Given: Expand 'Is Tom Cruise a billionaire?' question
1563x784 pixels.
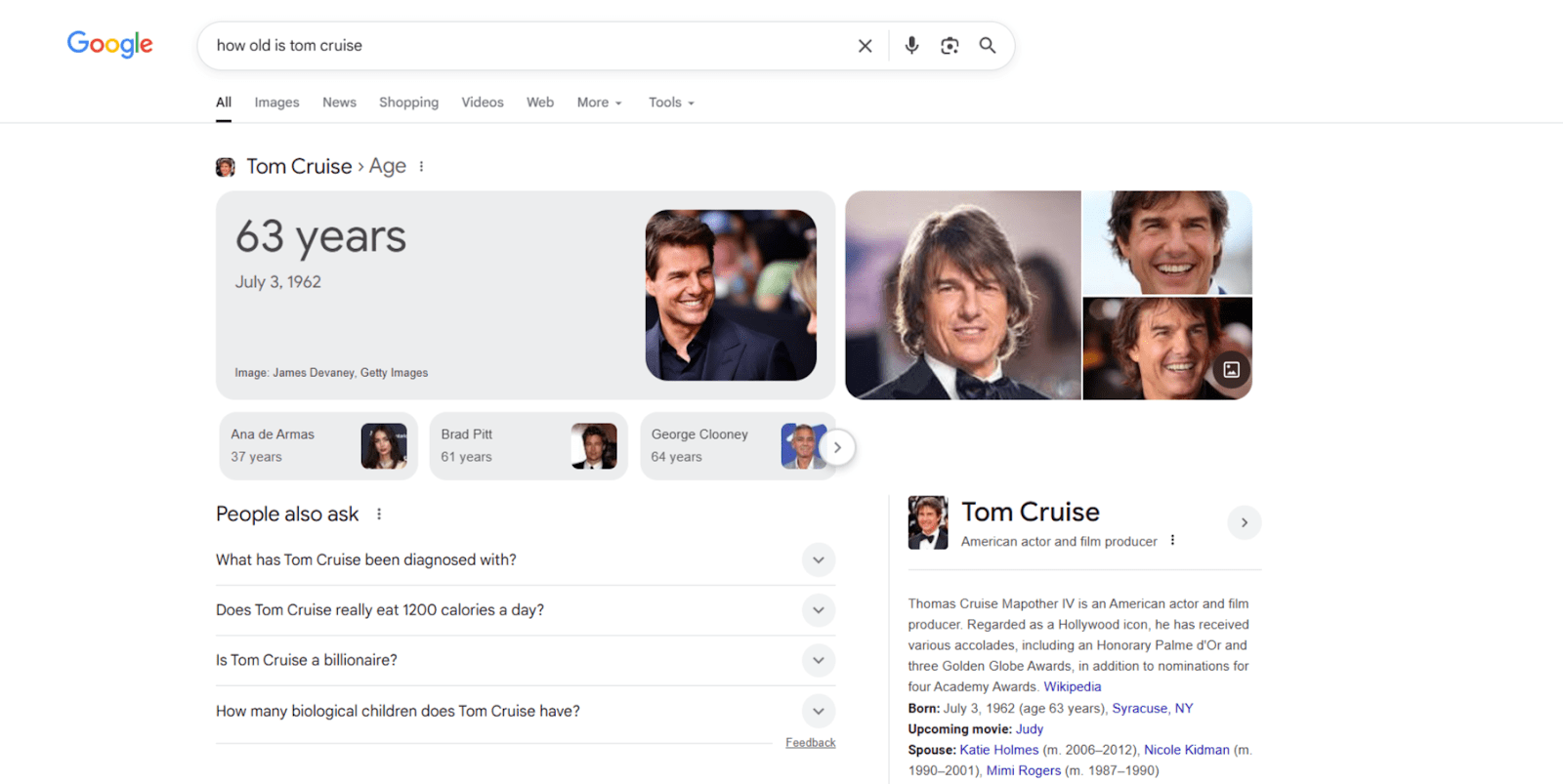Looking at the screenshot, I should coord(526,661).
